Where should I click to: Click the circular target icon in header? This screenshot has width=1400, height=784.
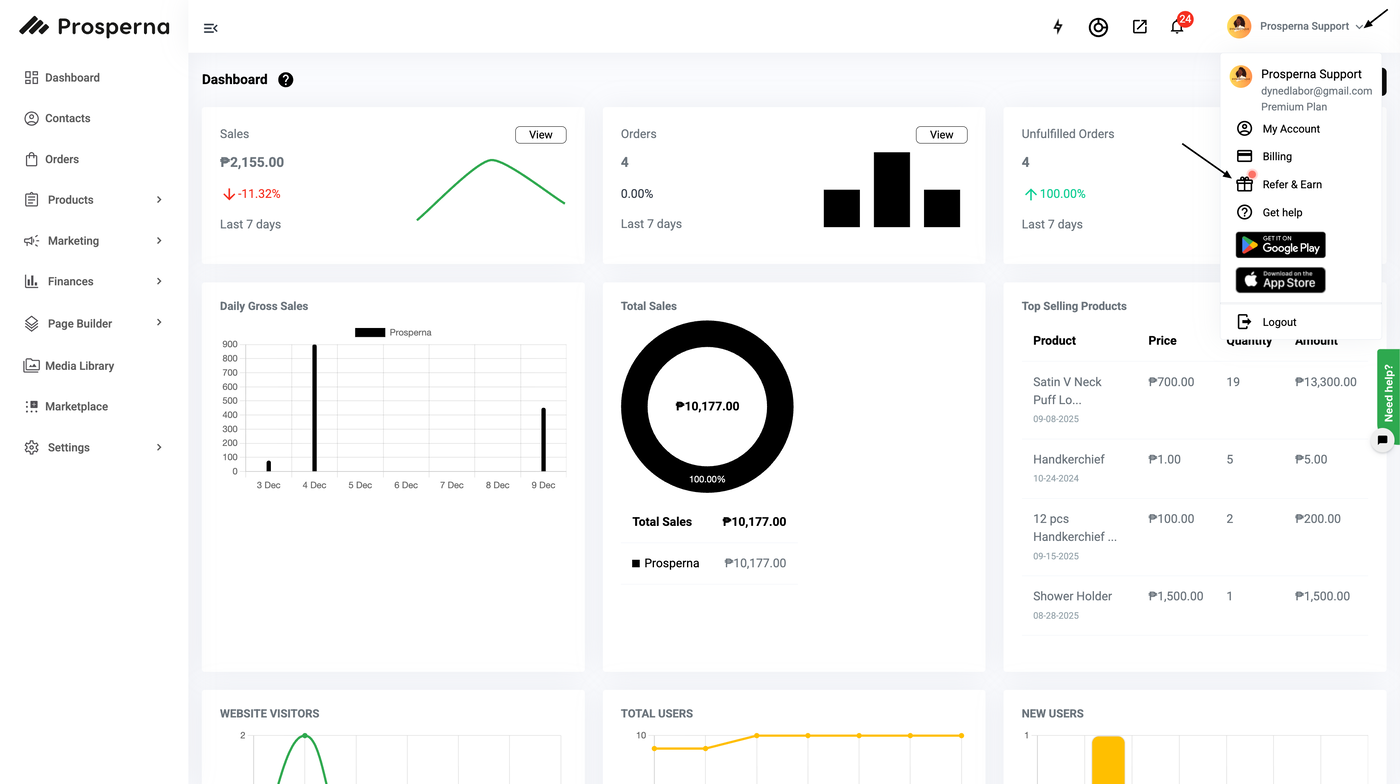[1098, 27]
